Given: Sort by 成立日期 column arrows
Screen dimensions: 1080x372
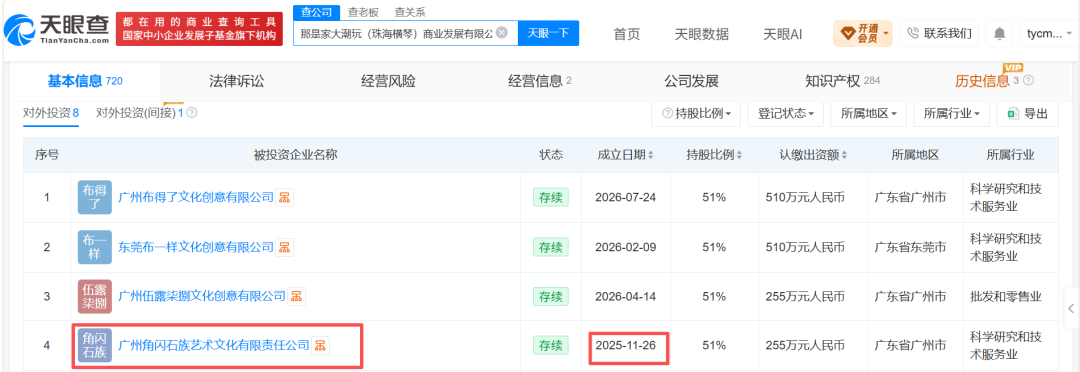Looking at the screenshot, I should [x=651, y=155].
